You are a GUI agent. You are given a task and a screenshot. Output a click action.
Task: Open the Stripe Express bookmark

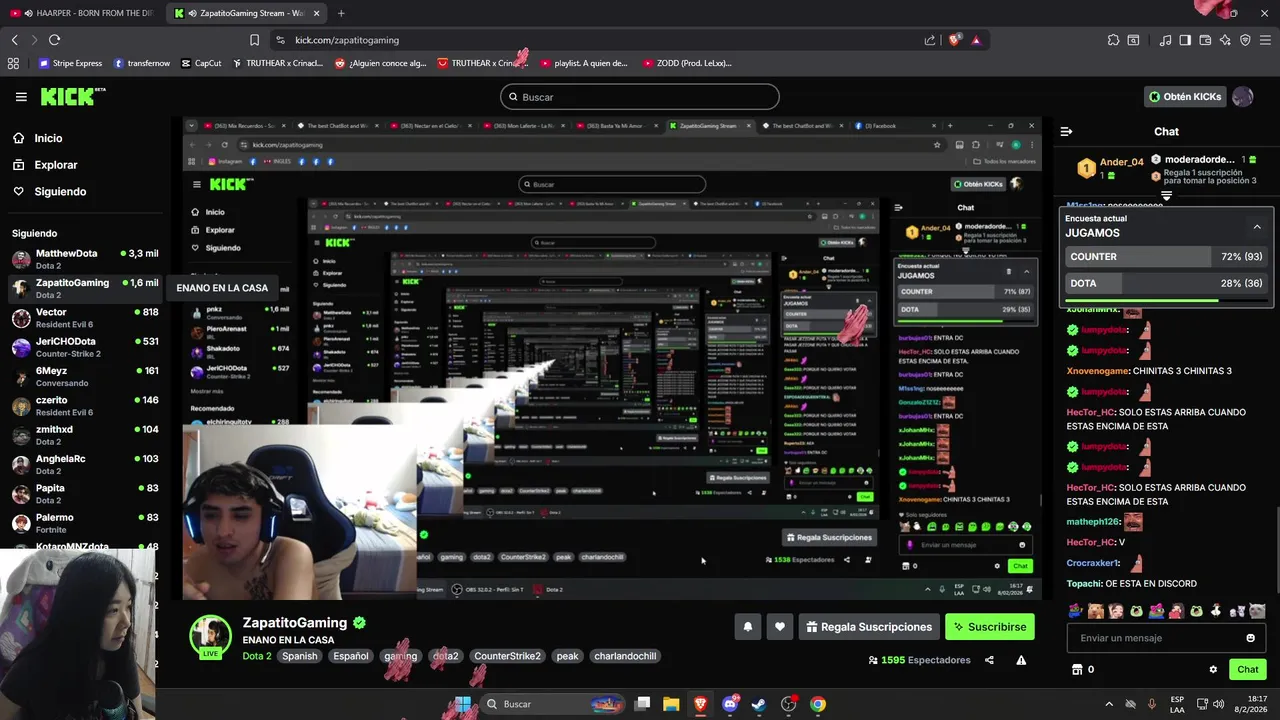tap(70, 63)
